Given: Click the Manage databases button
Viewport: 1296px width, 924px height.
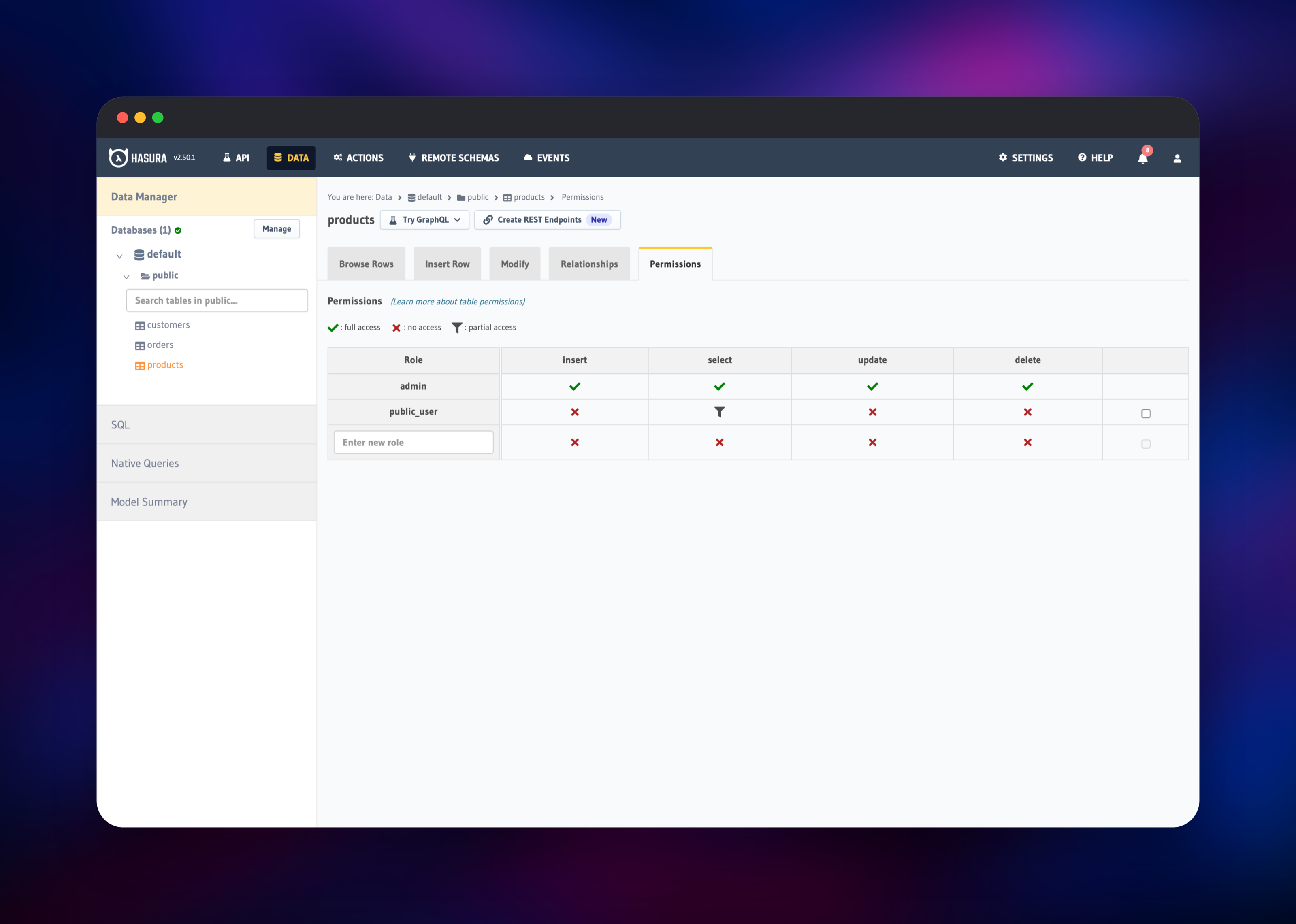Looking at the screenshot, I should (277, 229).
